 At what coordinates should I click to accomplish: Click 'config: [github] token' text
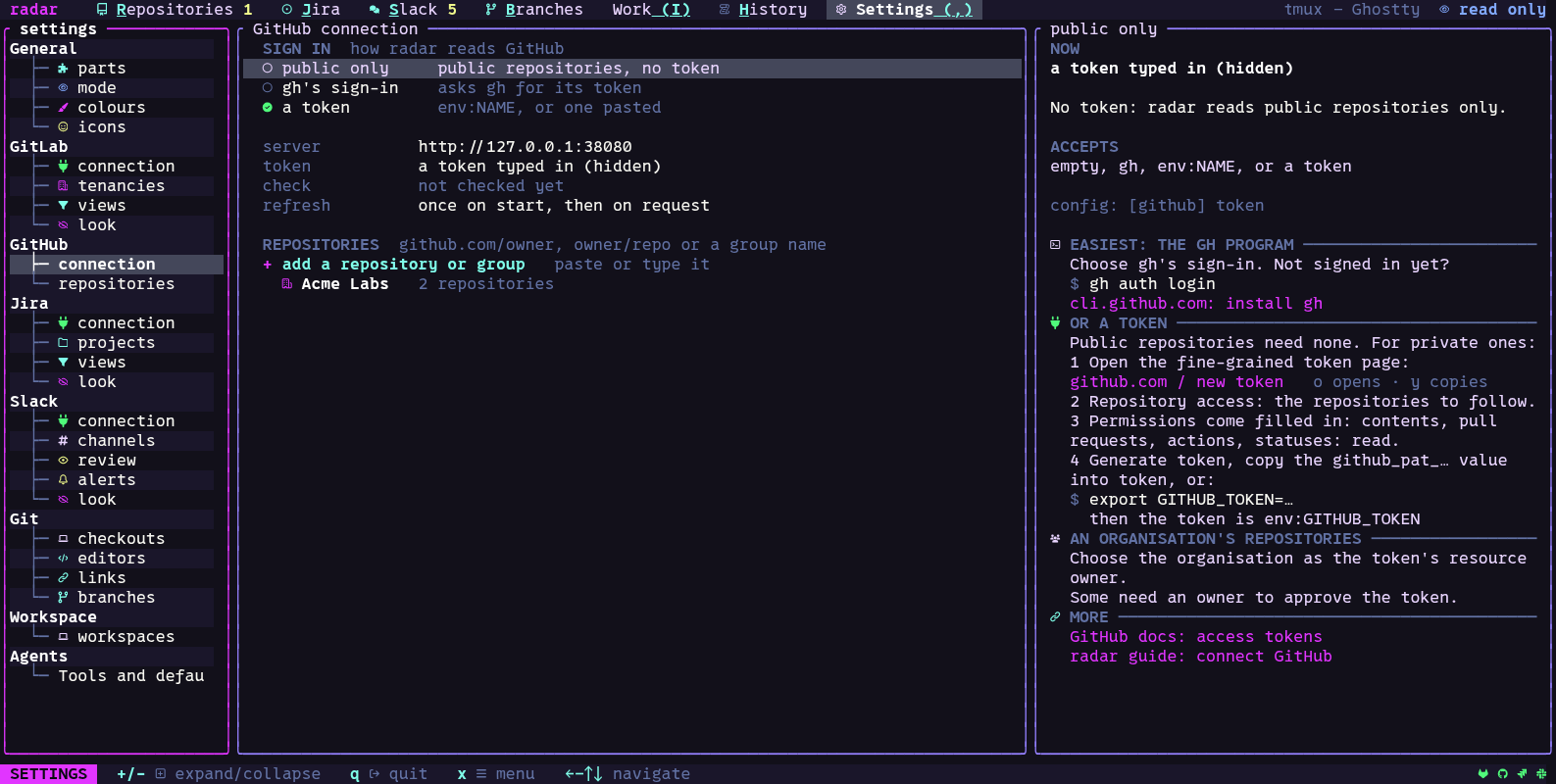coord(1157,206)
